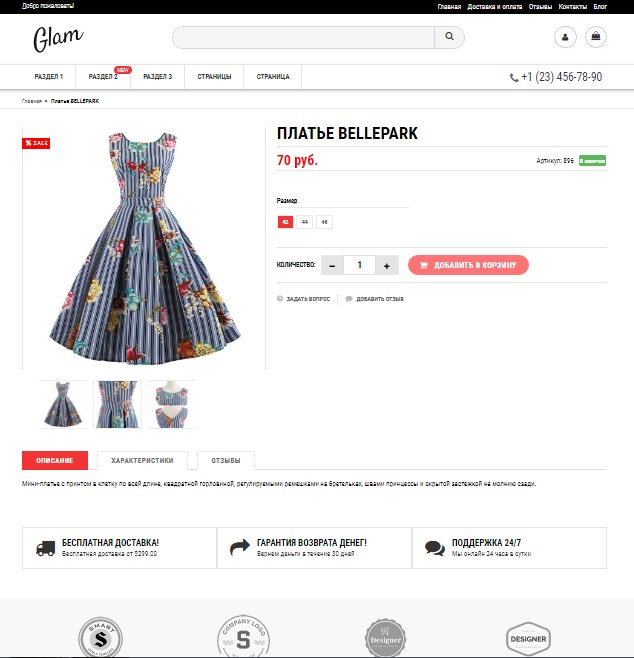Select the second dress thumbnail
Screen dimensions: 634x658
[117, 405]
